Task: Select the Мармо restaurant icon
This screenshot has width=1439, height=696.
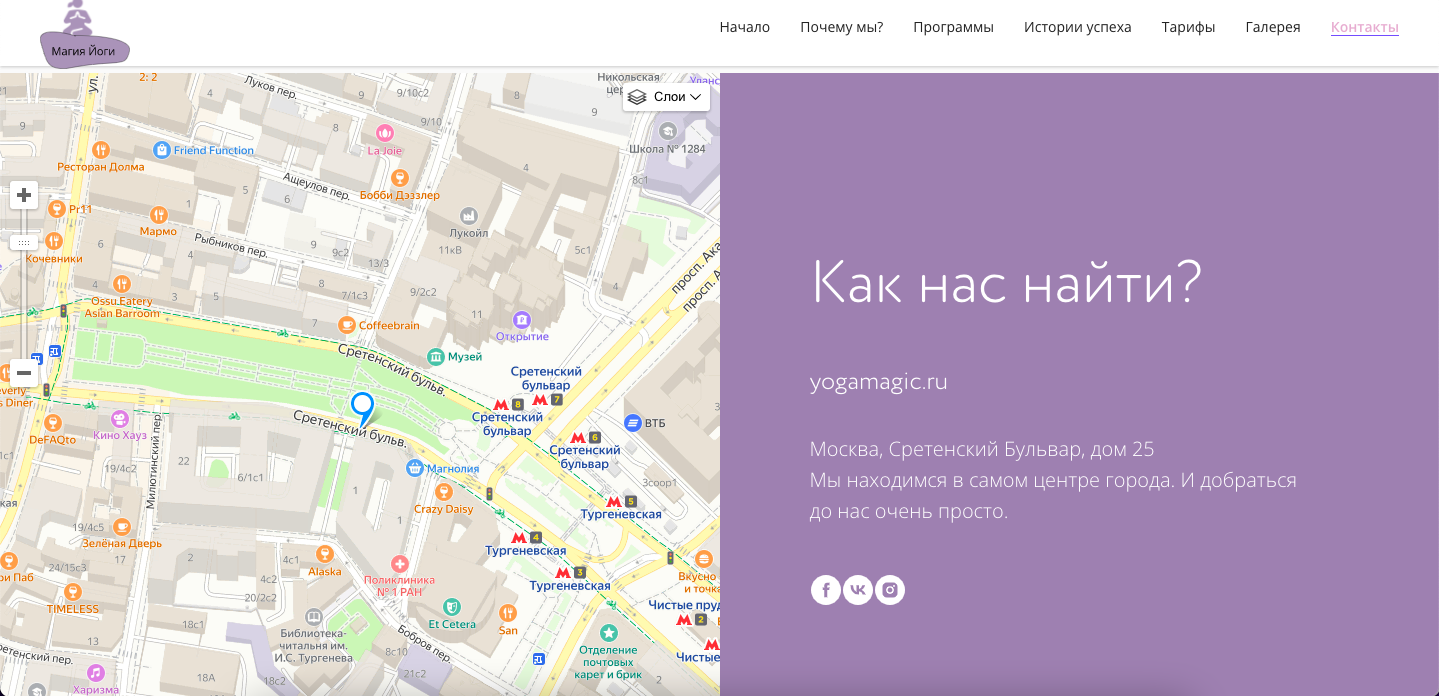Action: coord(158,214)
